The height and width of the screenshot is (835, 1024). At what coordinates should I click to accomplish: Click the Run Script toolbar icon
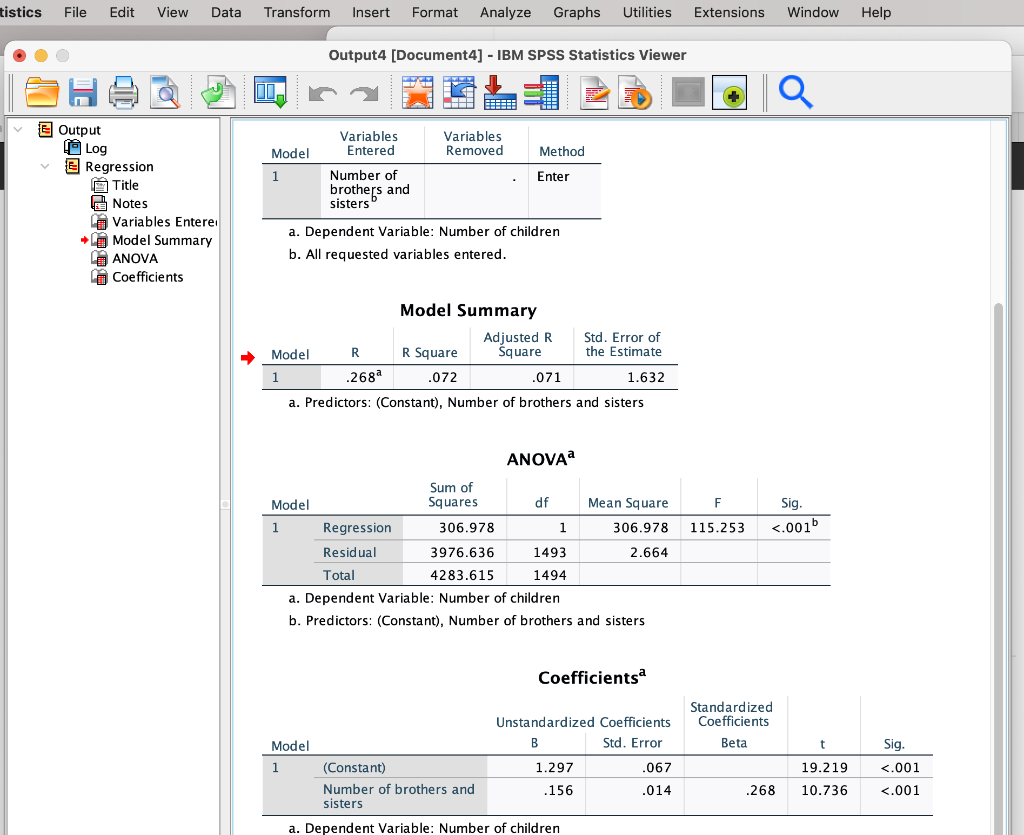point(635,92)
